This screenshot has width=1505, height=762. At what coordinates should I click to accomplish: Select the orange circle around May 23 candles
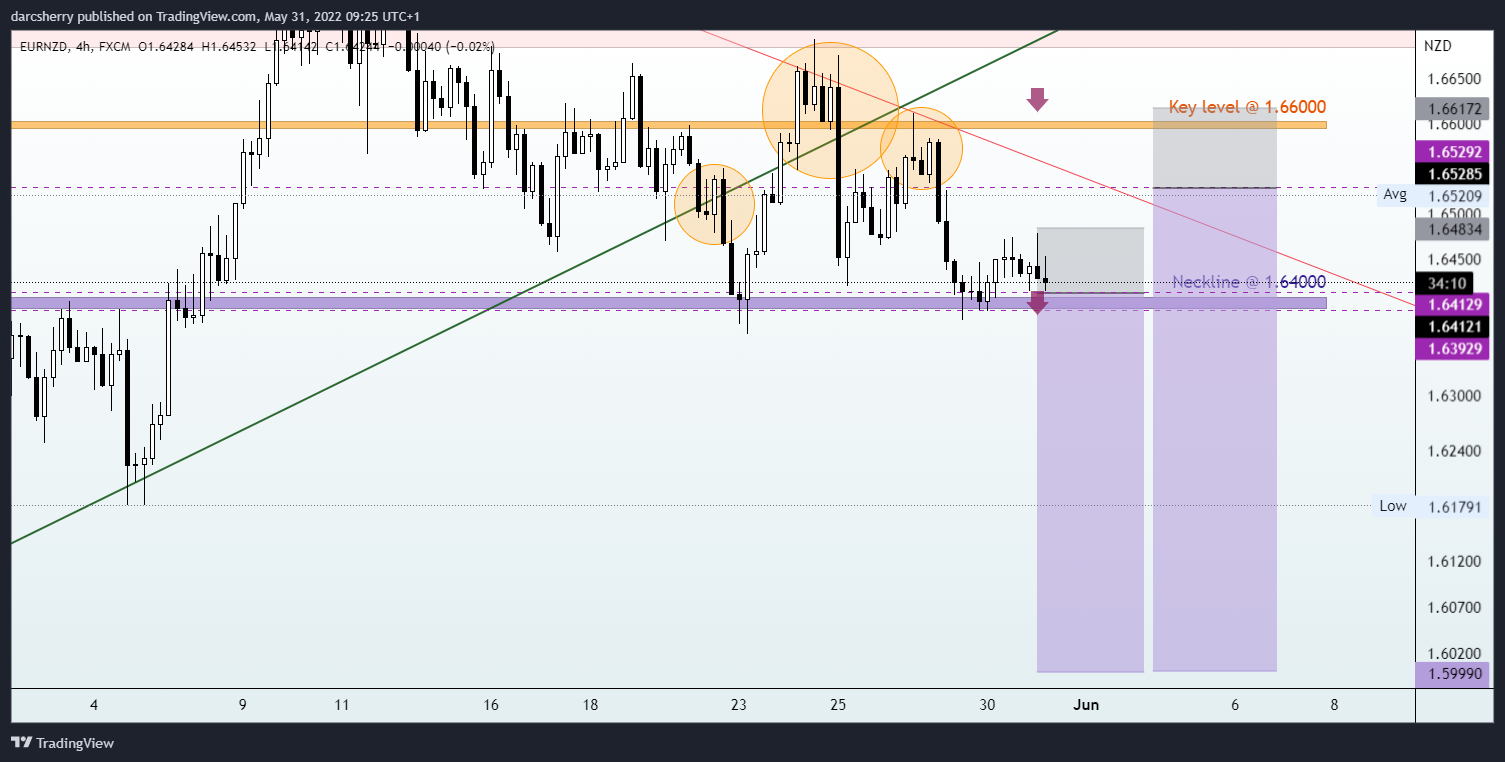(x=714, y=204)
